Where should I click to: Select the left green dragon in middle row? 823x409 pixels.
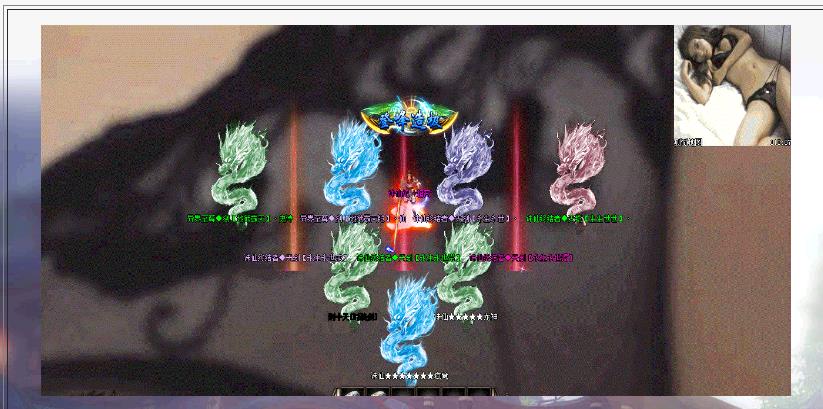351,267
